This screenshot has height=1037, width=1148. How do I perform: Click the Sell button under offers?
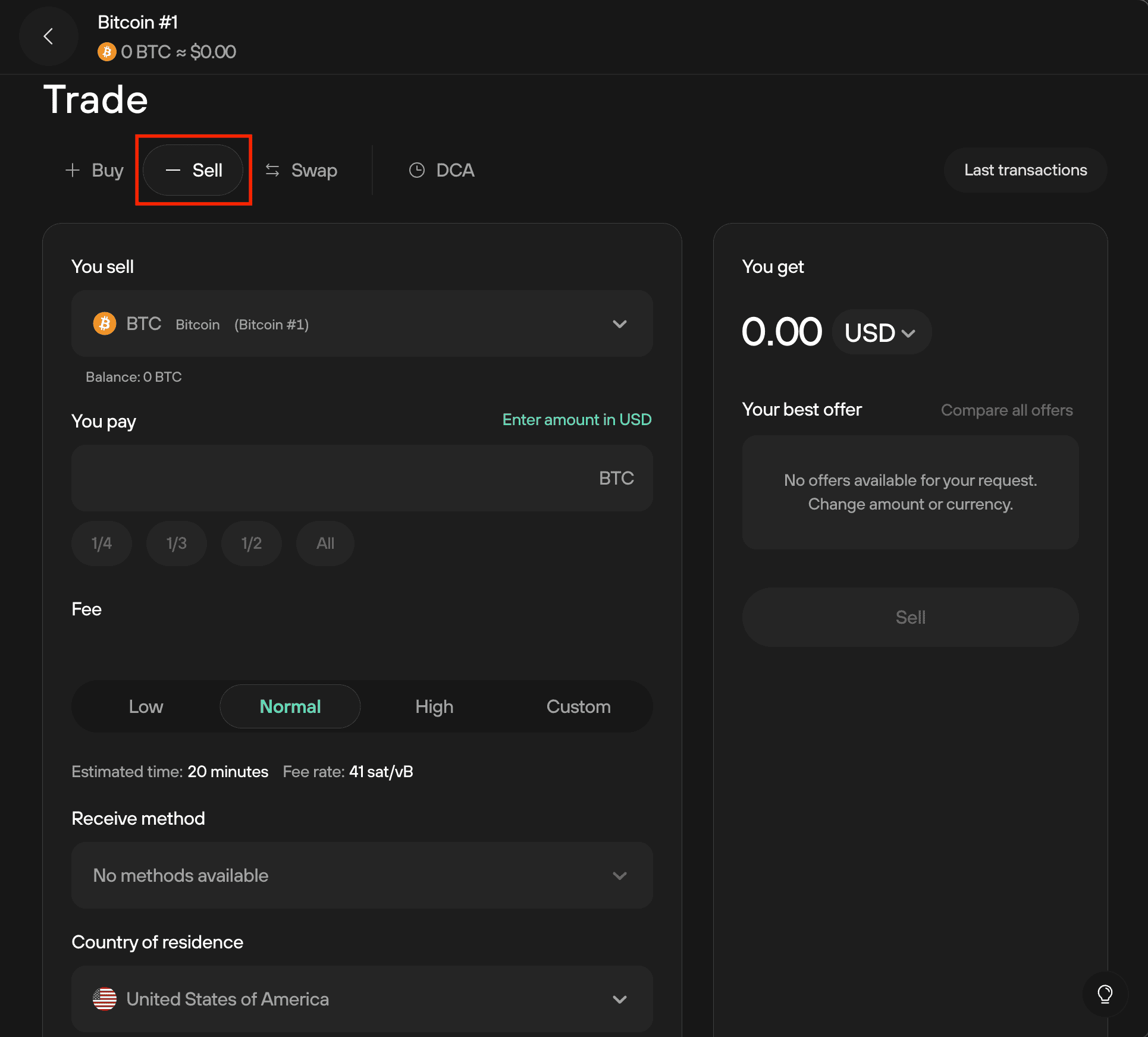(911, 617)
